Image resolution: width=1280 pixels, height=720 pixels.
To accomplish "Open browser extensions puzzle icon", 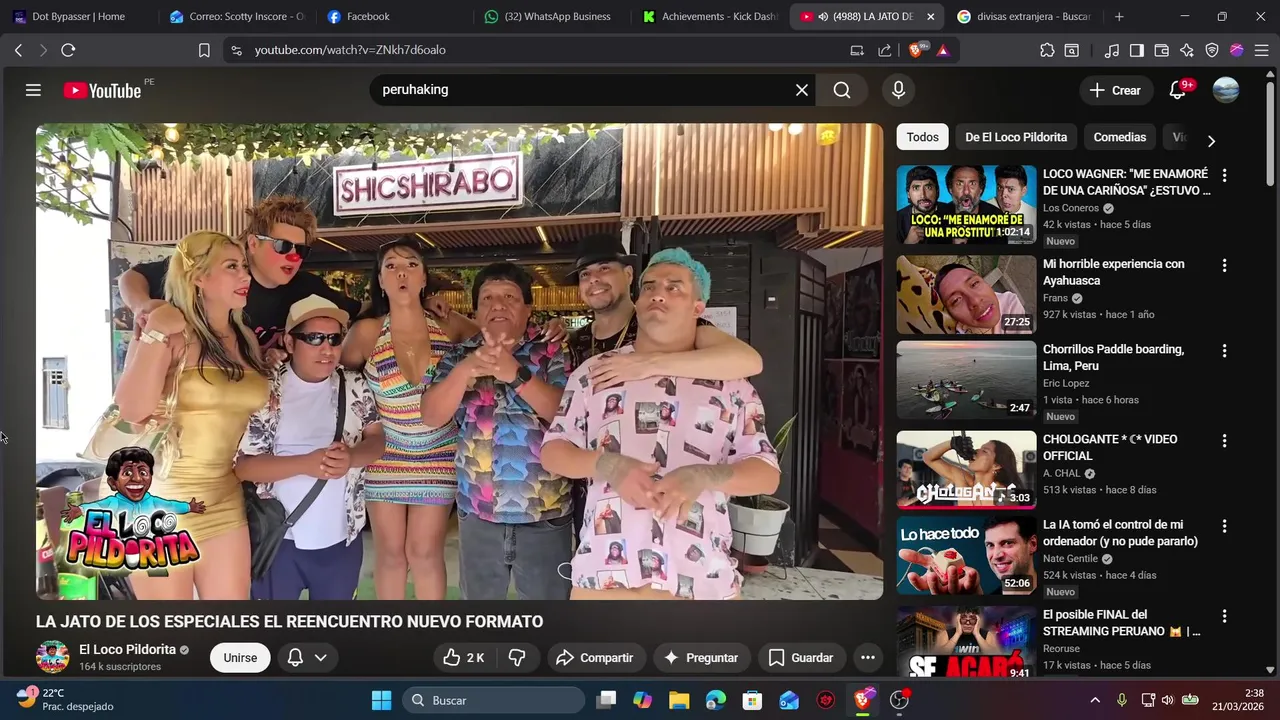I will click(x=1047, y=50).
